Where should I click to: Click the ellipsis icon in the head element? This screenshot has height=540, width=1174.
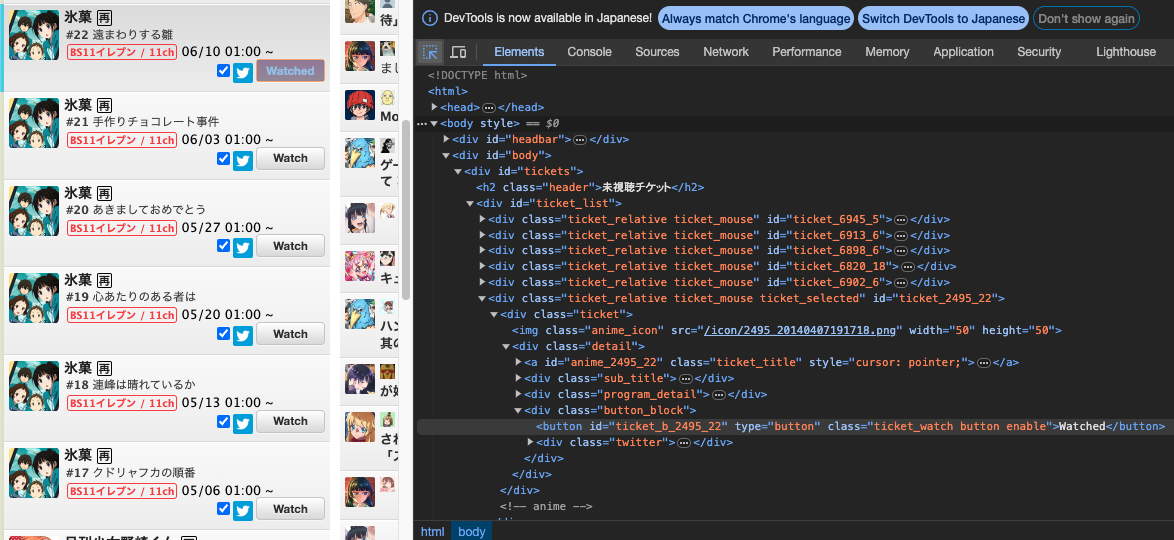point(489,108)
